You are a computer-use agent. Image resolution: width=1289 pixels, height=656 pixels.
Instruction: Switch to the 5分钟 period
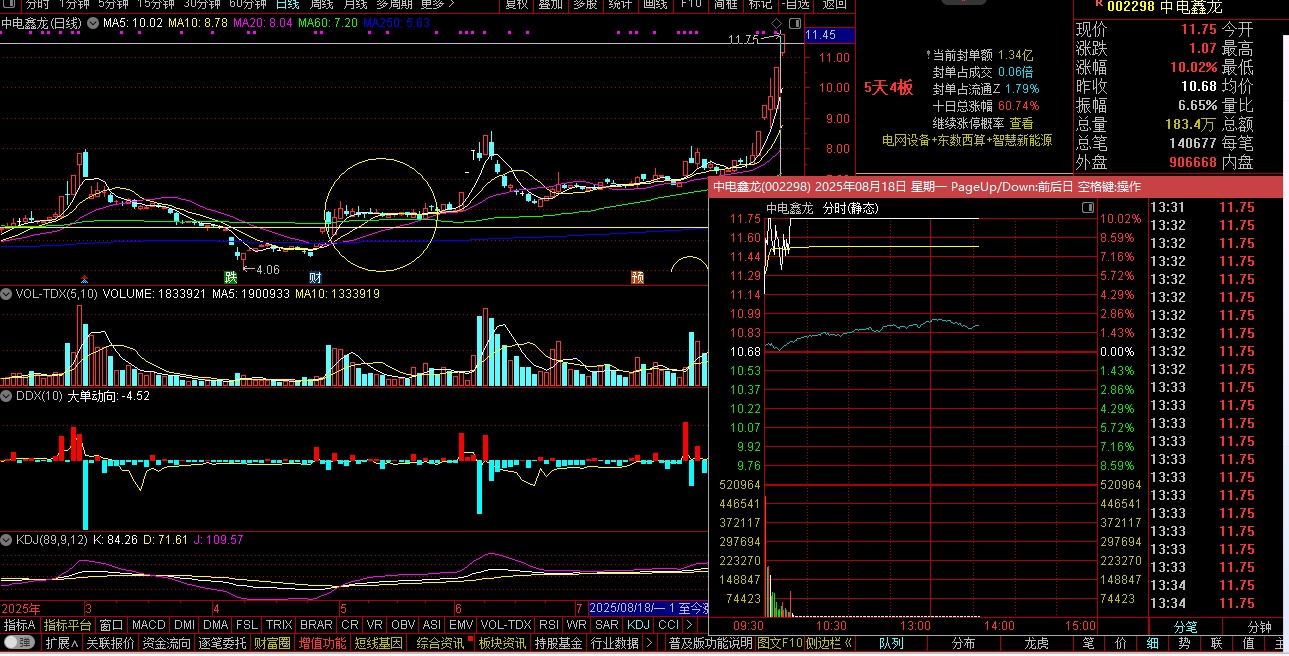pos(114,4)
